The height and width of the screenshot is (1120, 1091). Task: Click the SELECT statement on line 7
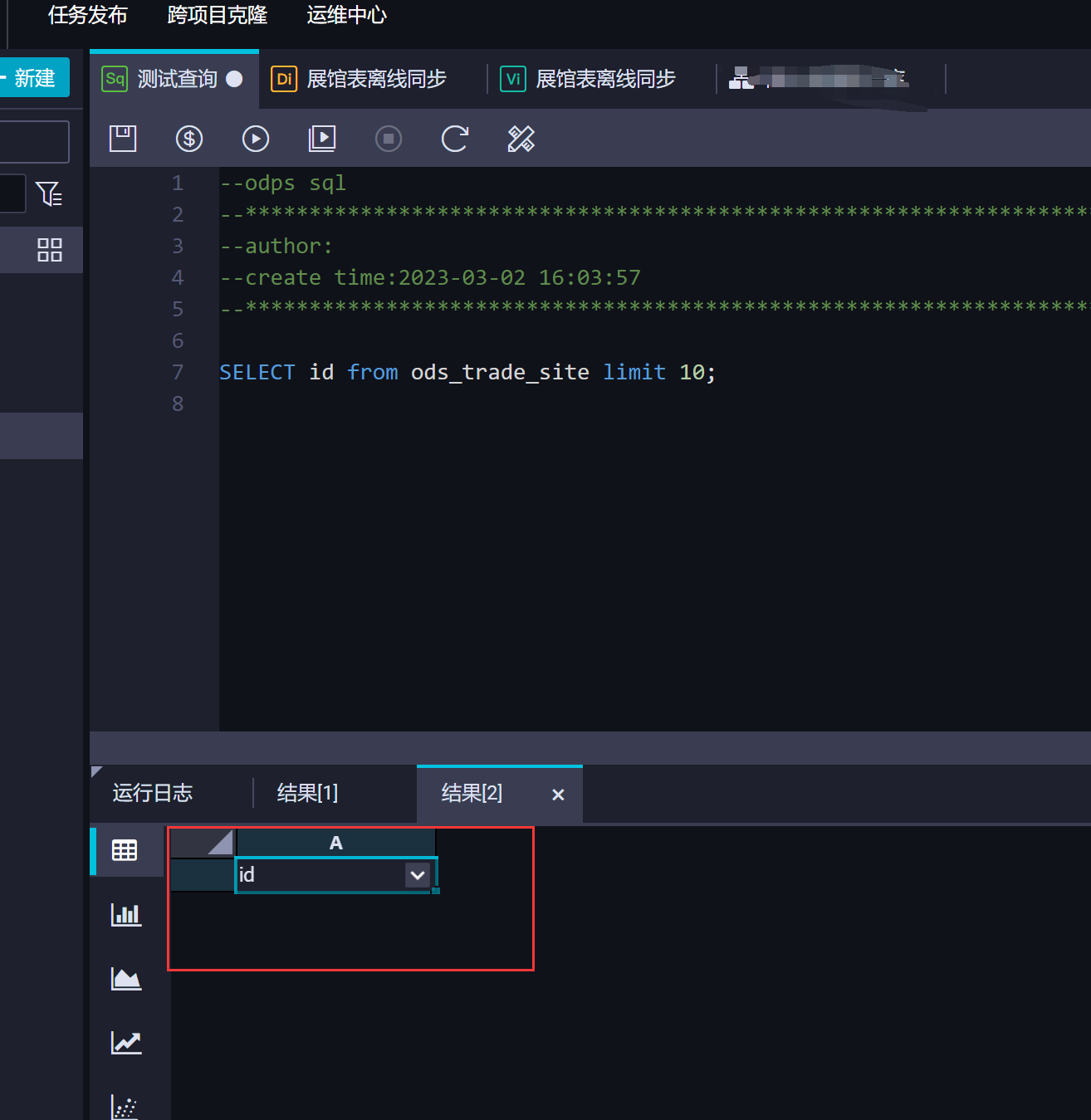click(x=467, y=372)
